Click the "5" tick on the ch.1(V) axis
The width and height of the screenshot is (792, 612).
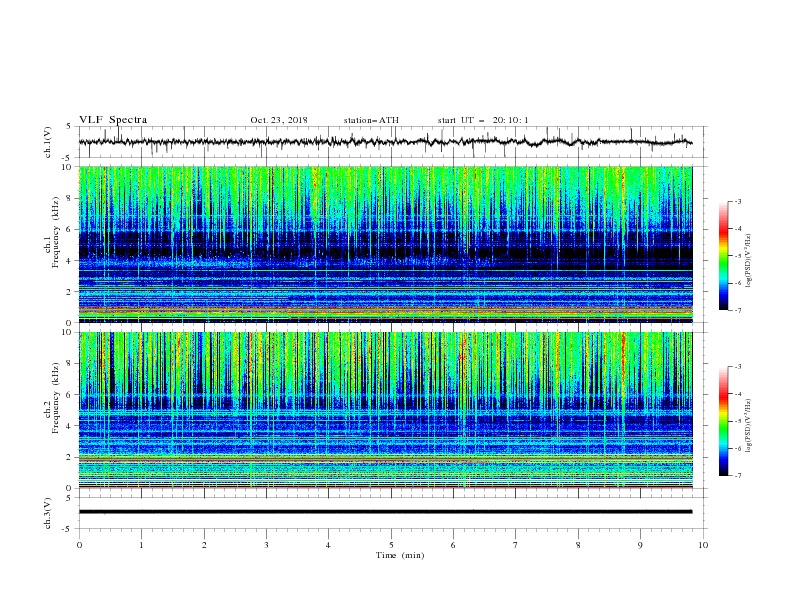(71, 127)
